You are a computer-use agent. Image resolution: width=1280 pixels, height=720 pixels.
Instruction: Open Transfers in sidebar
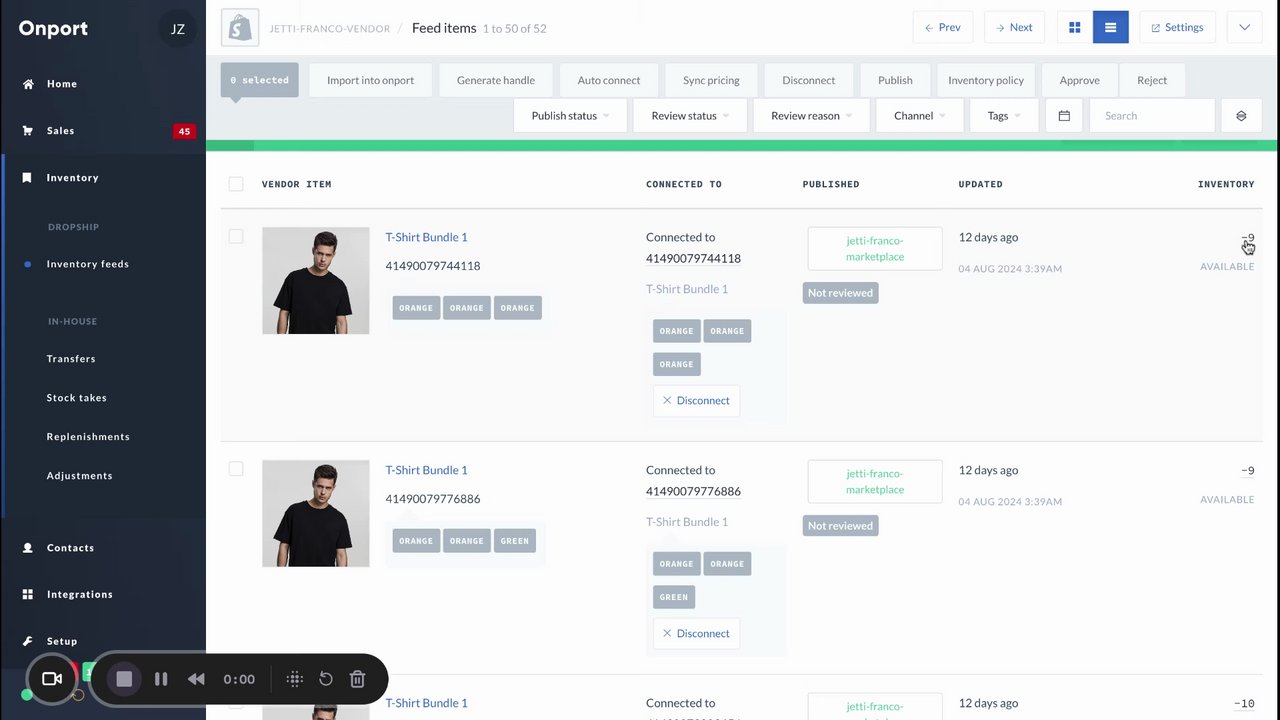click(71, 359)
